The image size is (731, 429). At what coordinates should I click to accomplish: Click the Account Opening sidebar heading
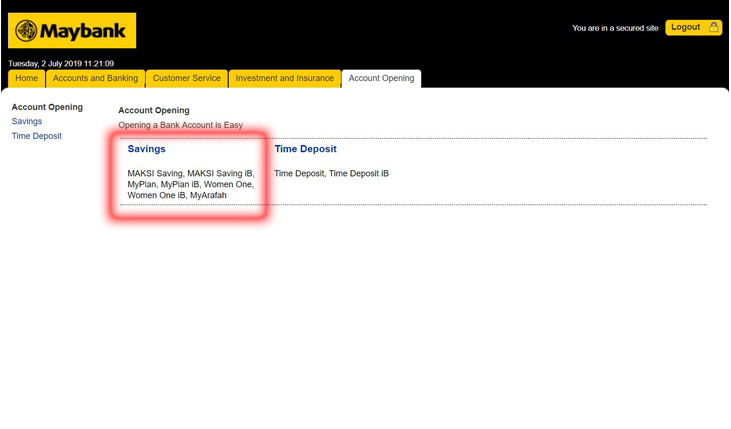tap(47, 107)
